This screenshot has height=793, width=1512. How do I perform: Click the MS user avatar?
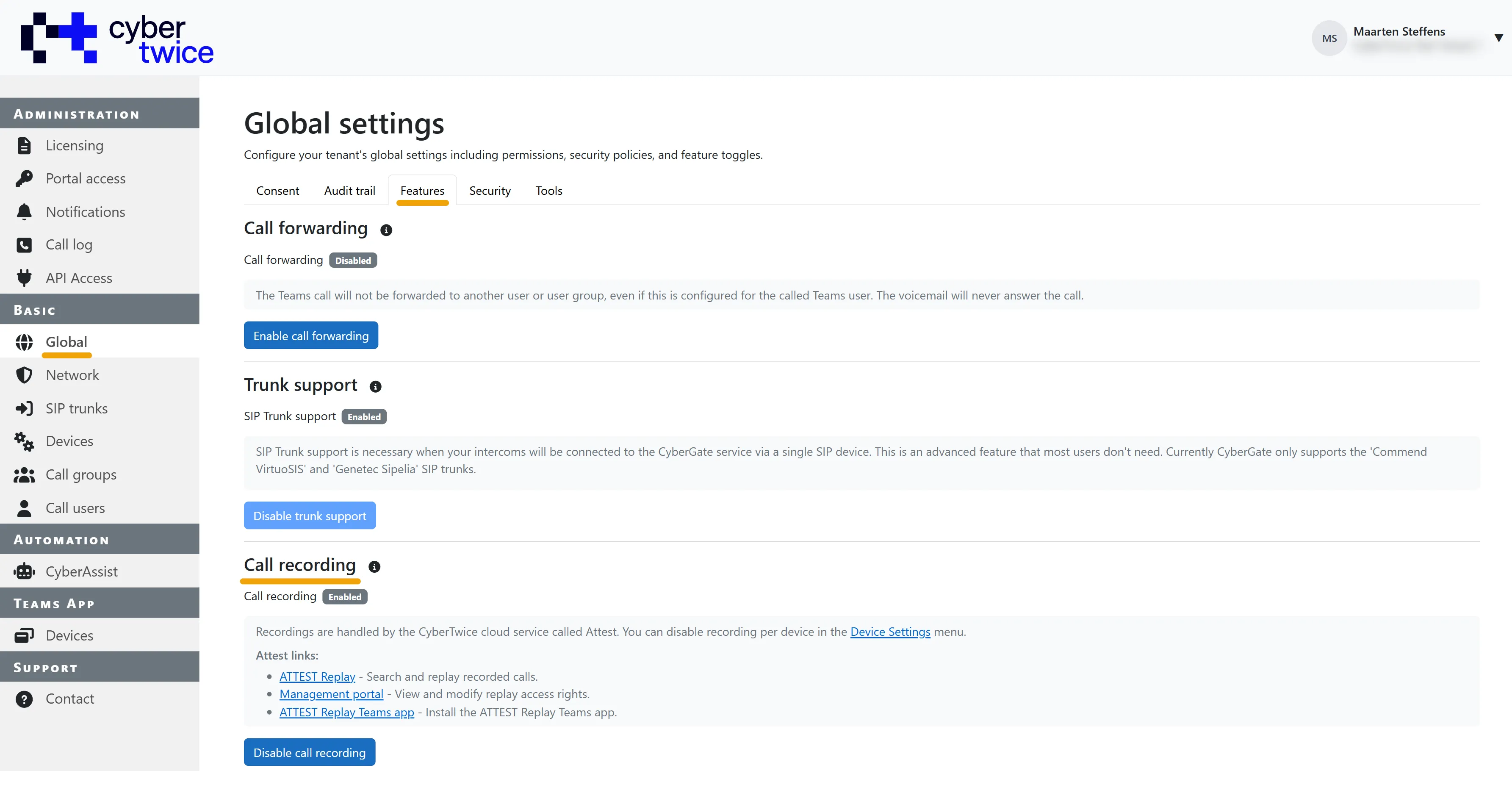[1329, 38]
